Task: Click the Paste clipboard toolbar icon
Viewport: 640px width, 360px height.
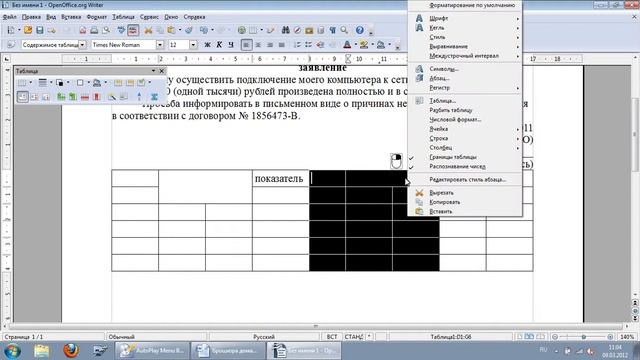Action: pos(171,30)
